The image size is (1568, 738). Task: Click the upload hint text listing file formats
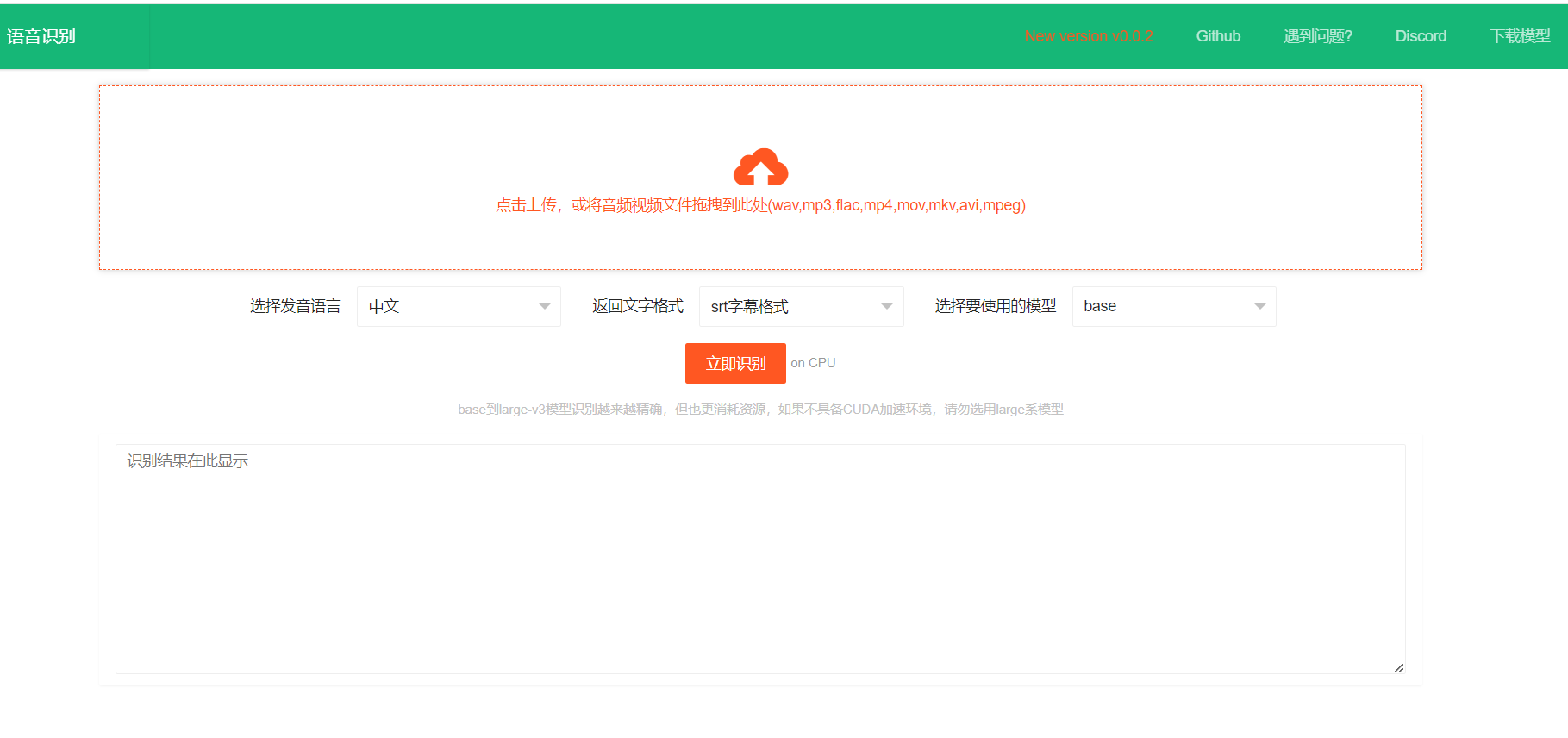pos(760,205)
